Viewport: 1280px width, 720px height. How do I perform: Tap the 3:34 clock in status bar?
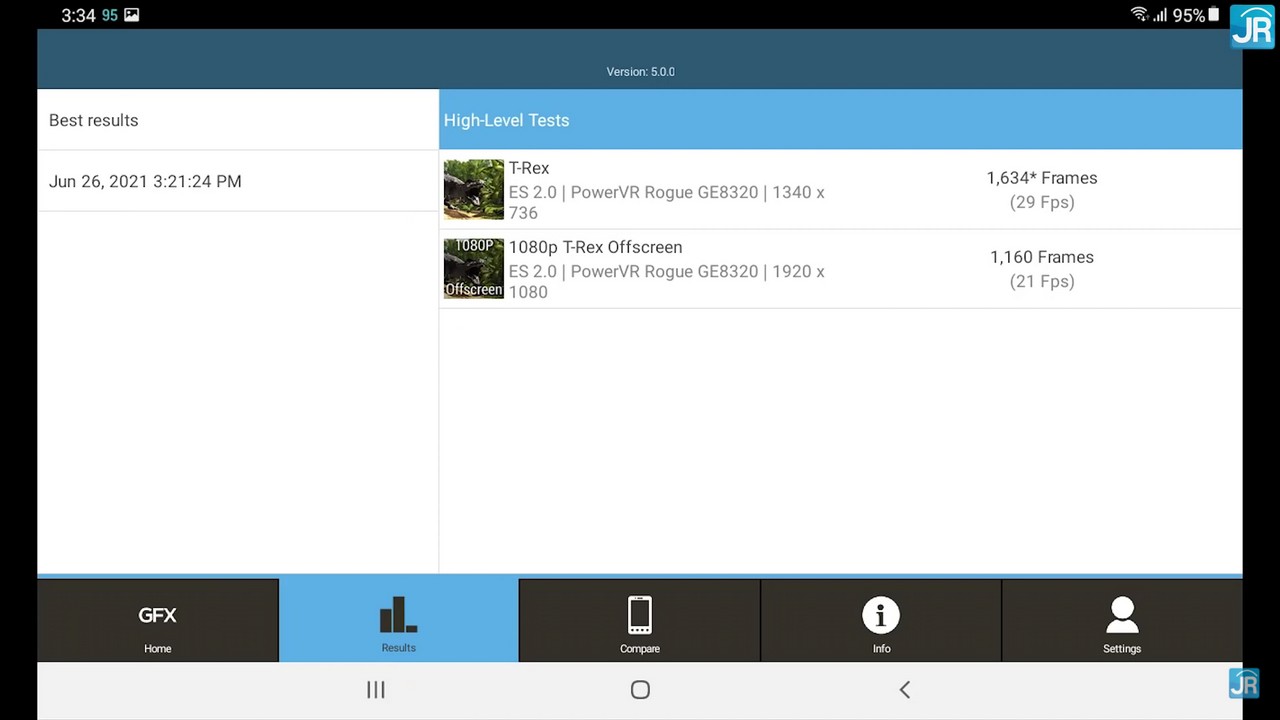pyautogui.click(x=78, y=16)
